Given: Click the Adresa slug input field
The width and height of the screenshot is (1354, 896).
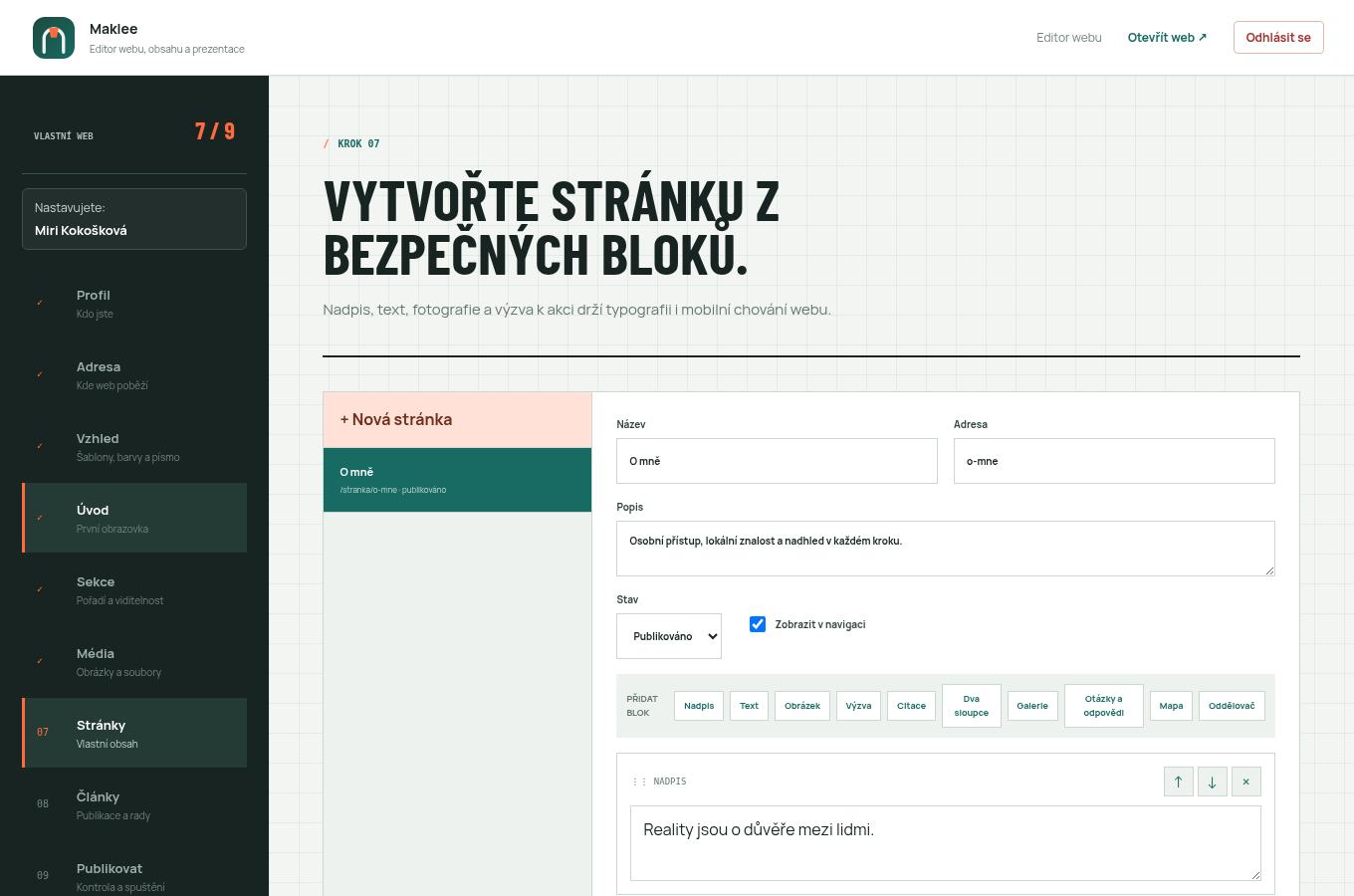Looking at the screenshot, I should tap(1114, 461).
